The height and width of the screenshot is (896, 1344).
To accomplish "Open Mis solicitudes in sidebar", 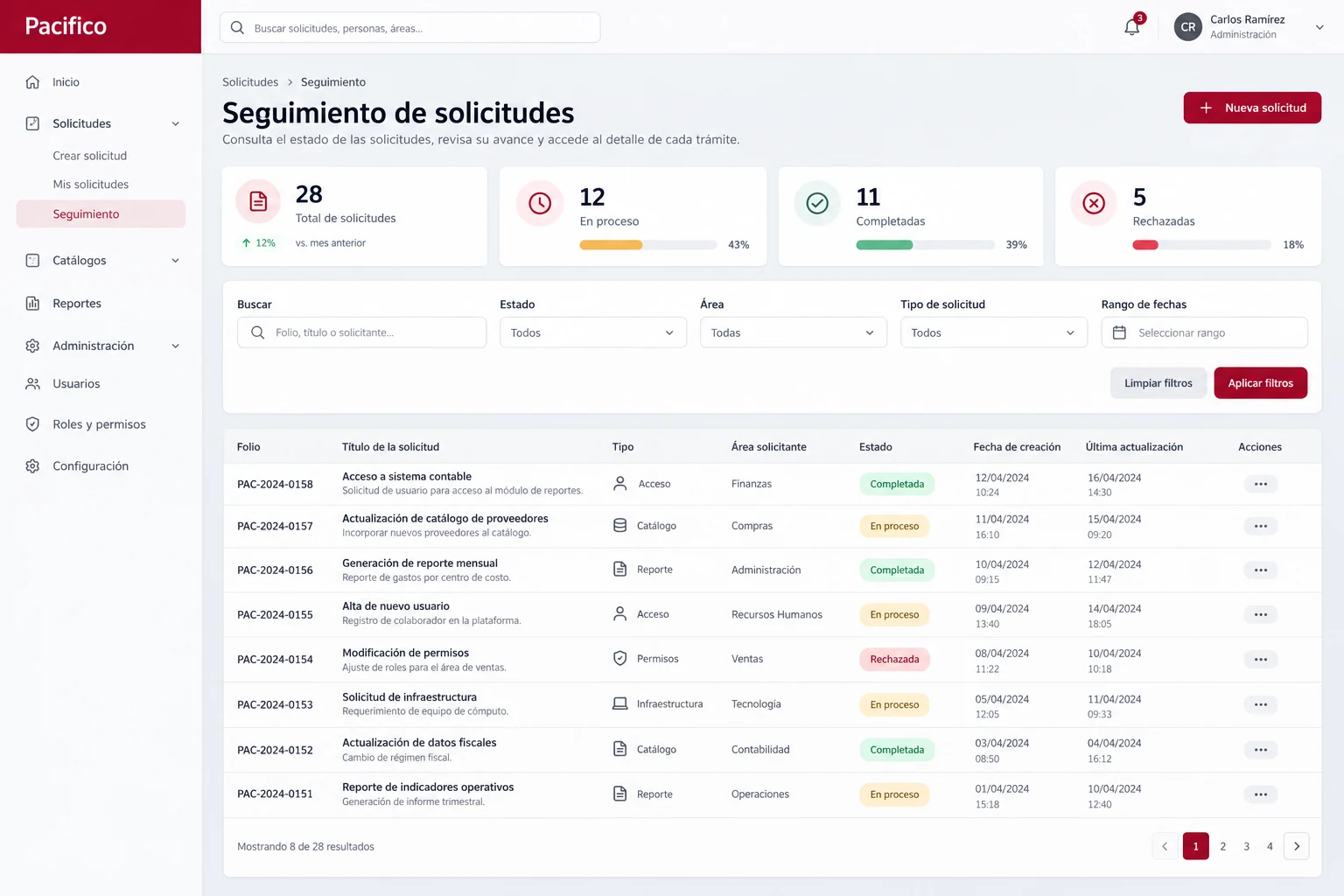I will (90, 184).
